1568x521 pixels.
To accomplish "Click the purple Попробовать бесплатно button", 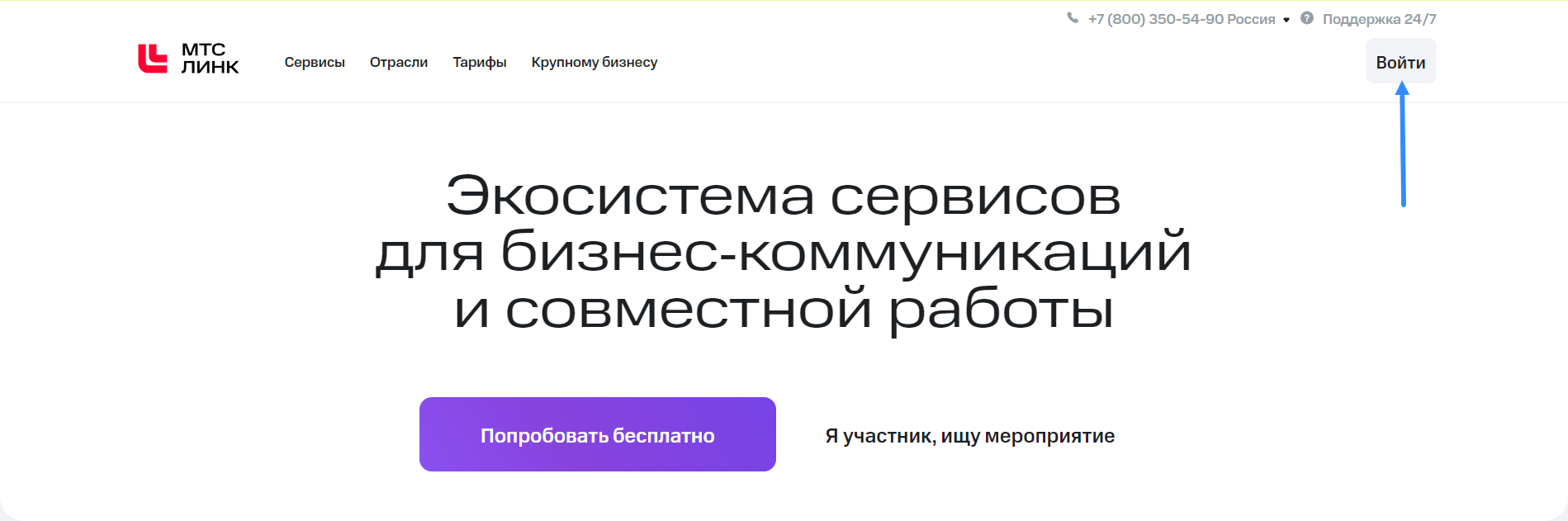I will [x=598, y=434].
